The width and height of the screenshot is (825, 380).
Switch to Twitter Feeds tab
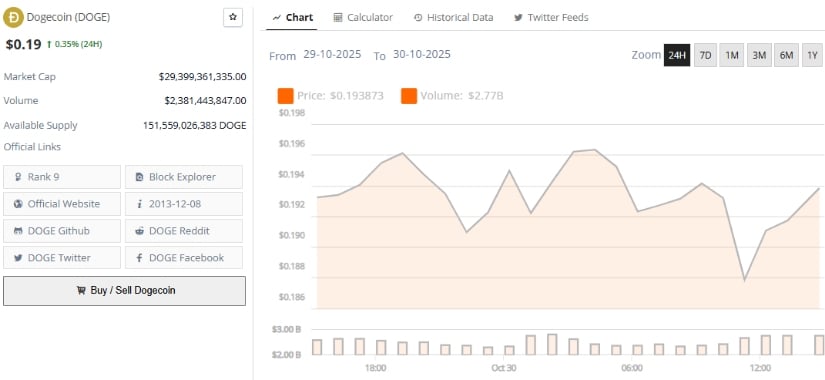[551, 17]
